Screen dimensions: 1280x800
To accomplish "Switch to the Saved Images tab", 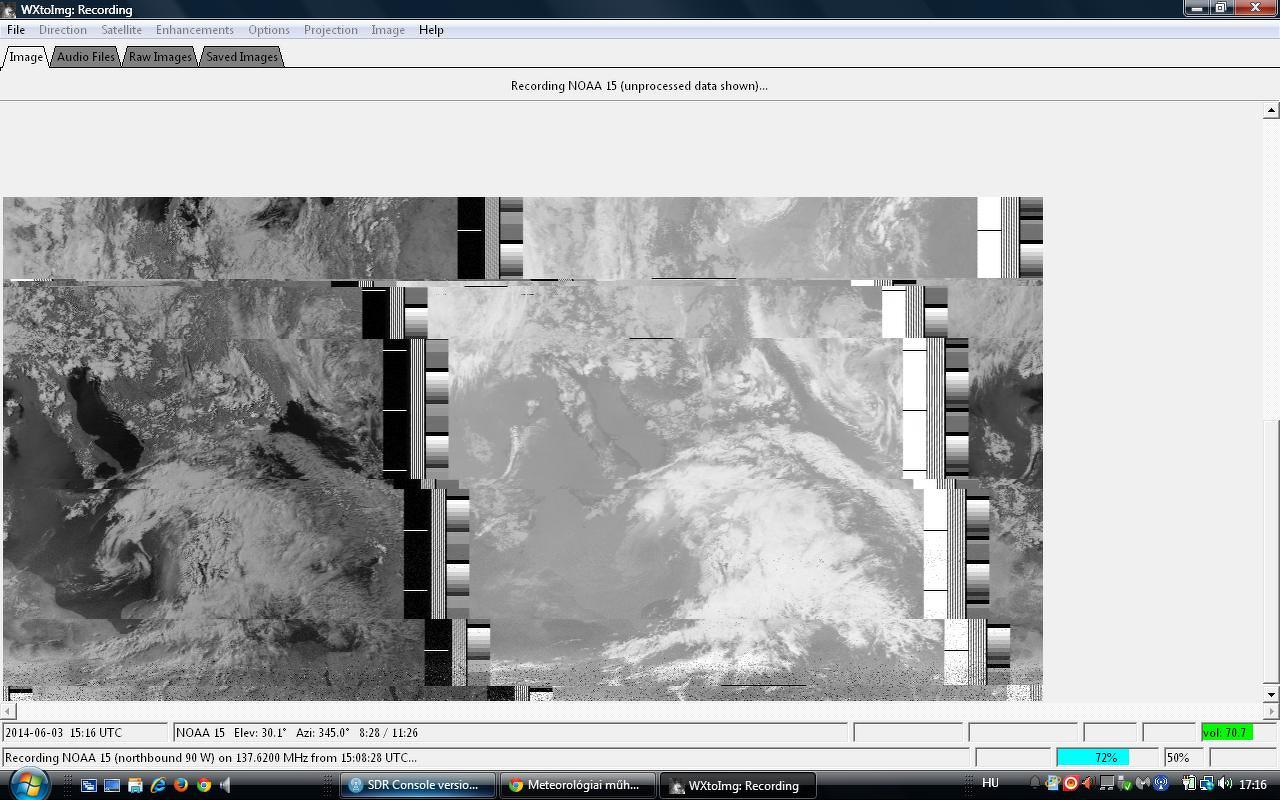I will click(242, 57).
